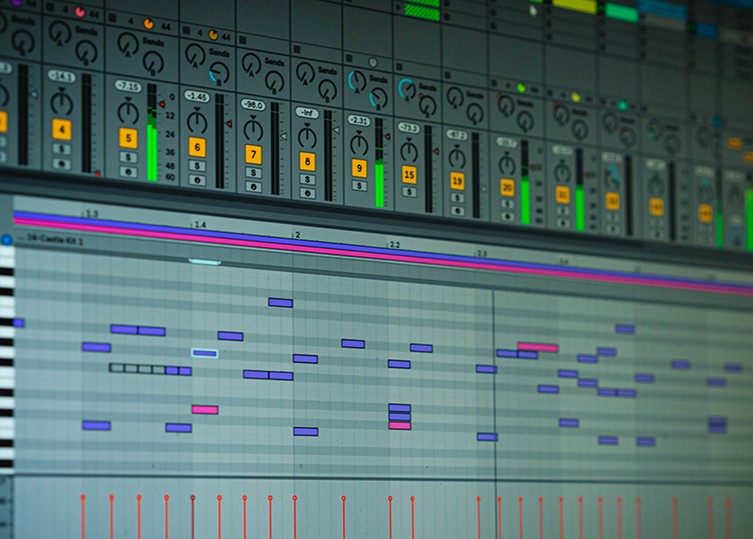Click track 9's volume field reading -2.31
The image size is (753, 539).
359,121
